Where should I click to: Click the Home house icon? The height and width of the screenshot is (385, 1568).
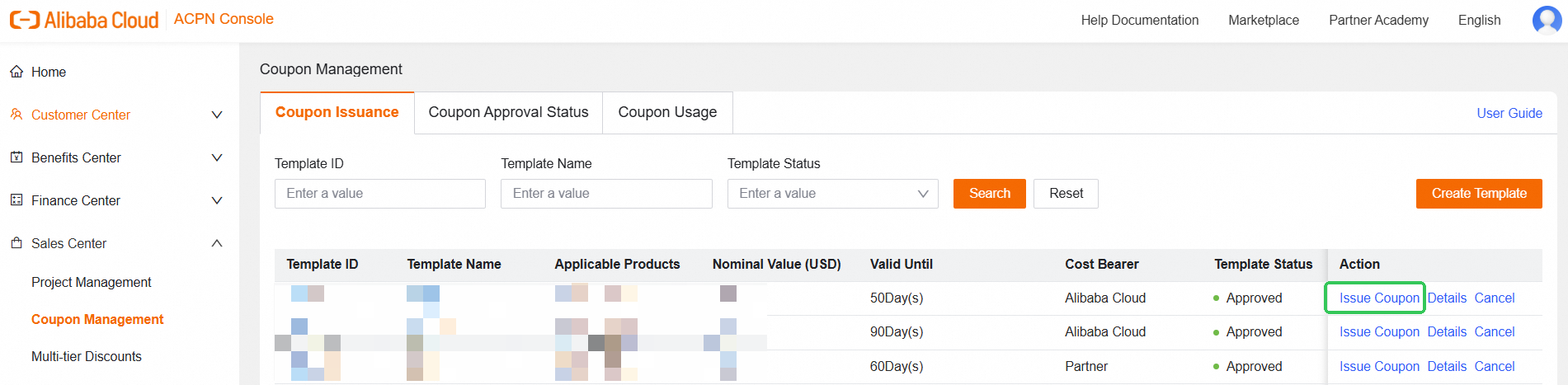pos(16,72)
